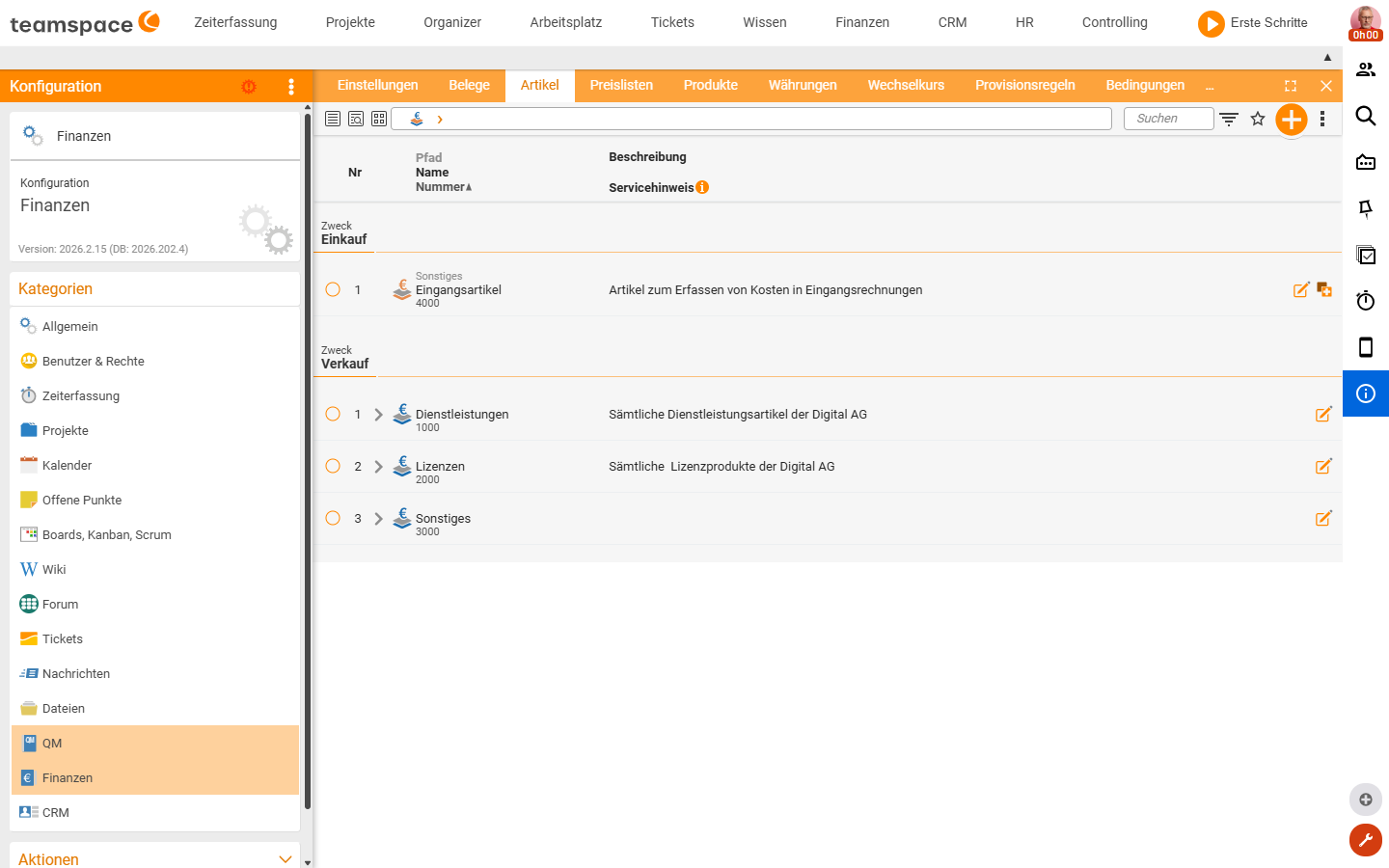Edit the Sonstiges 3000 row
The image size is (1389, 868).
[x=1323, y=518]
